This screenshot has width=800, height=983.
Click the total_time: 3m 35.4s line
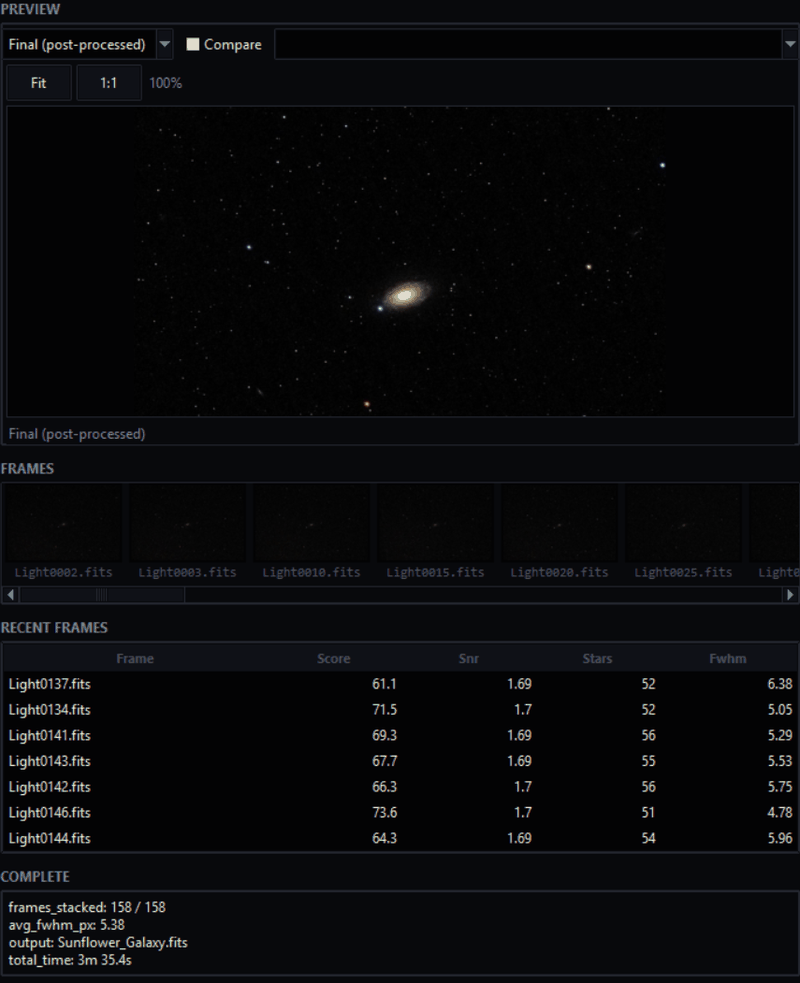70,960
